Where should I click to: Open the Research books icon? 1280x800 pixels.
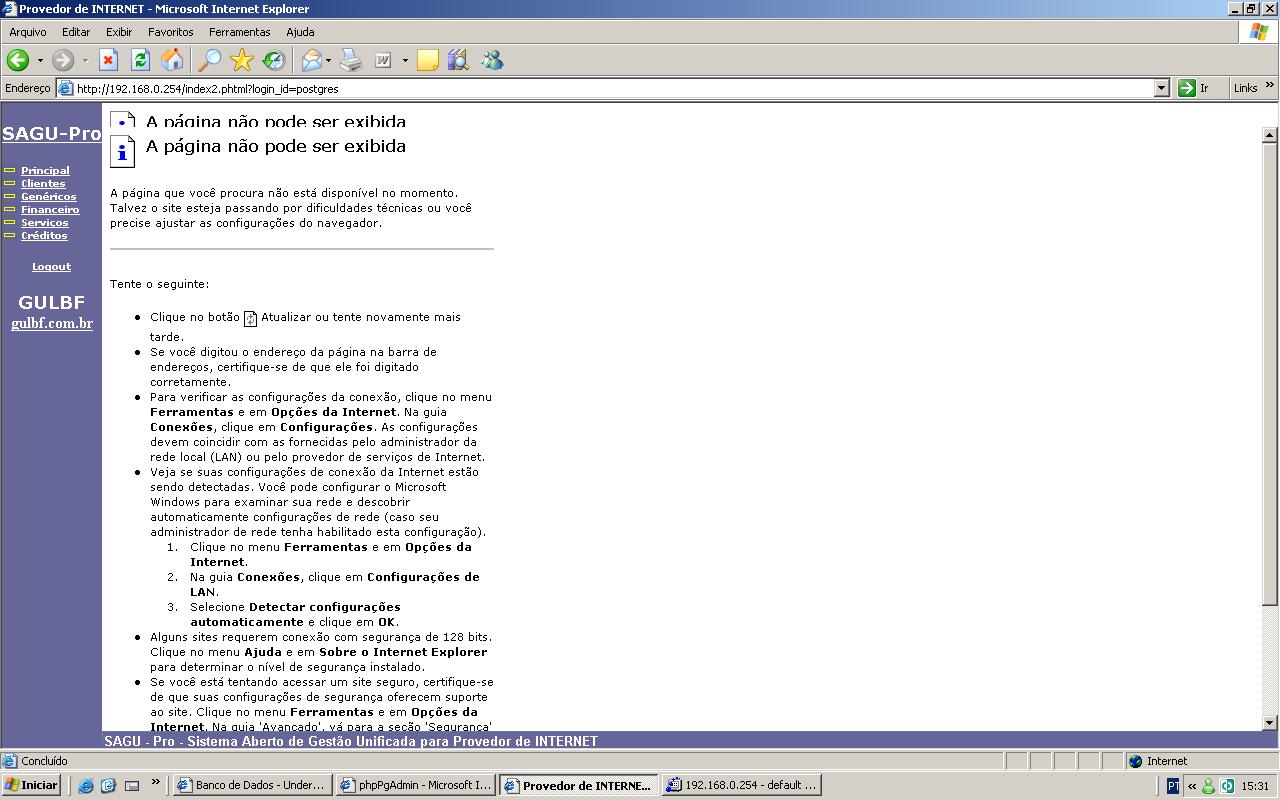coord(458,61)
